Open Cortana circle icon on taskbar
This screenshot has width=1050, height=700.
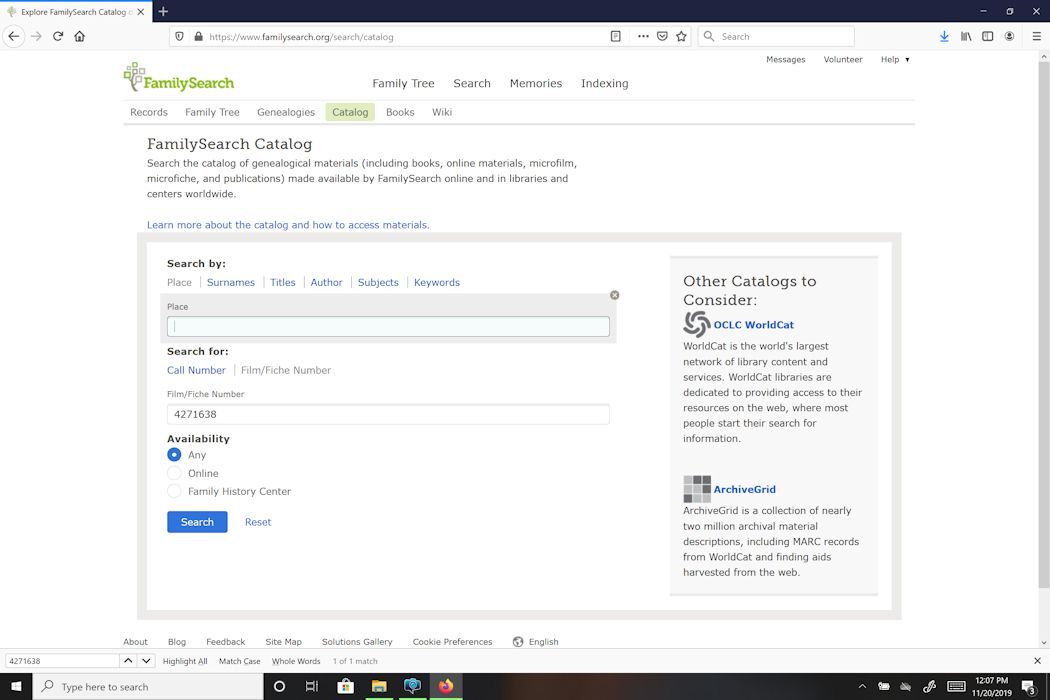coord(279,687)
